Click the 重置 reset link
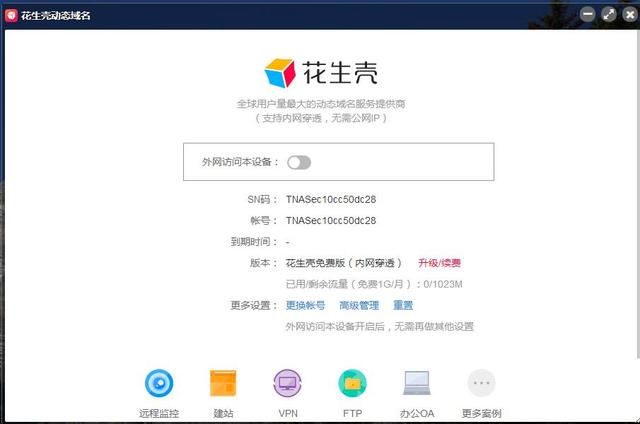 [x=403, y=305]
